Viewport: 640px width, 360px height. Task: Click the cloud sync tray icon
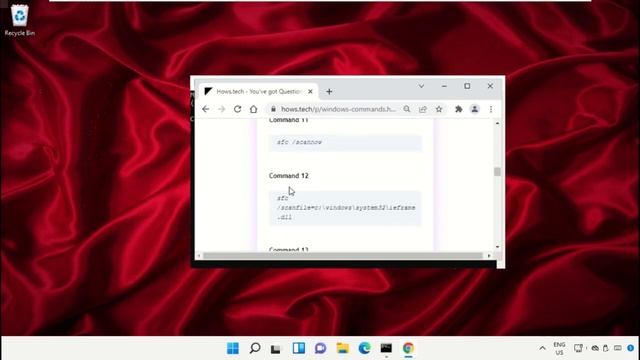pyautogui.click(x=595, y=348)
